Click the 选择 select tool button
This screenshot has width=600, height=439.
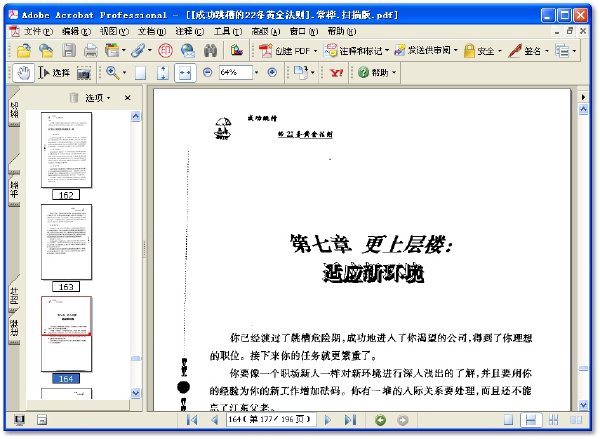(x=54, y=72)
